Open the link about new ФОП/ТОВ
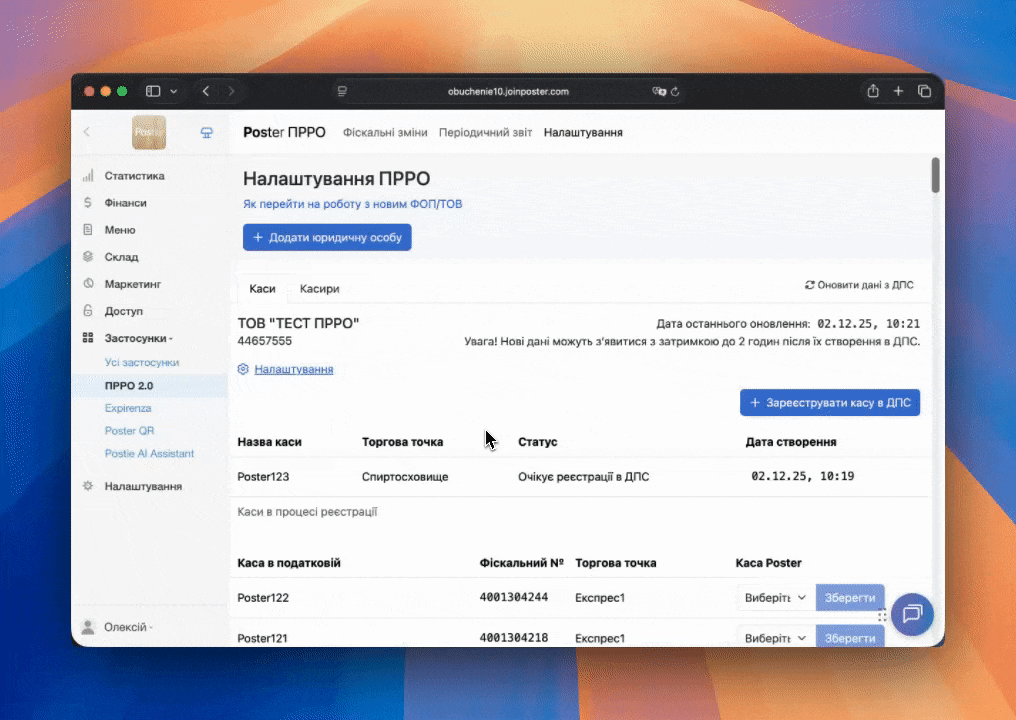Screen dimensions: 1016x720 click(x=352, y=204)
